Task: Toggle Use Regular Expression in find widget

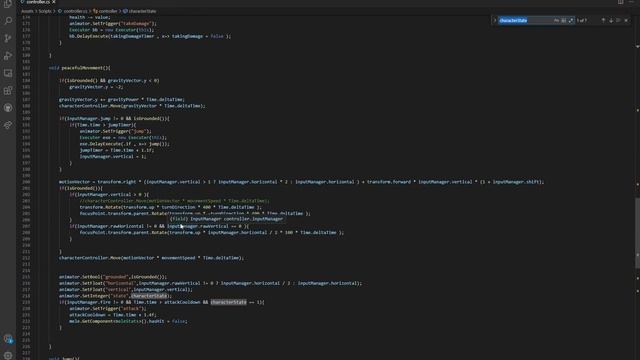Action: 571,20
